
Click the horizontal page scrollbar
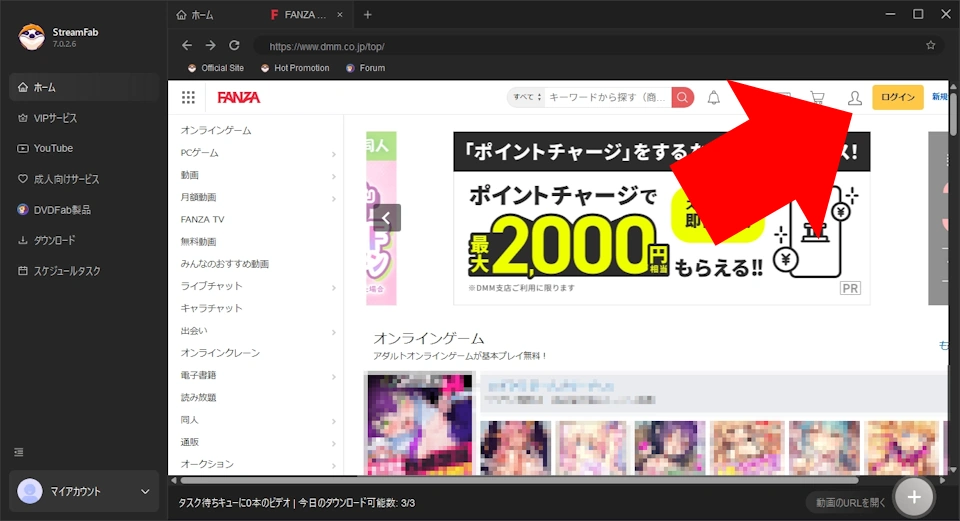[519, 481]
